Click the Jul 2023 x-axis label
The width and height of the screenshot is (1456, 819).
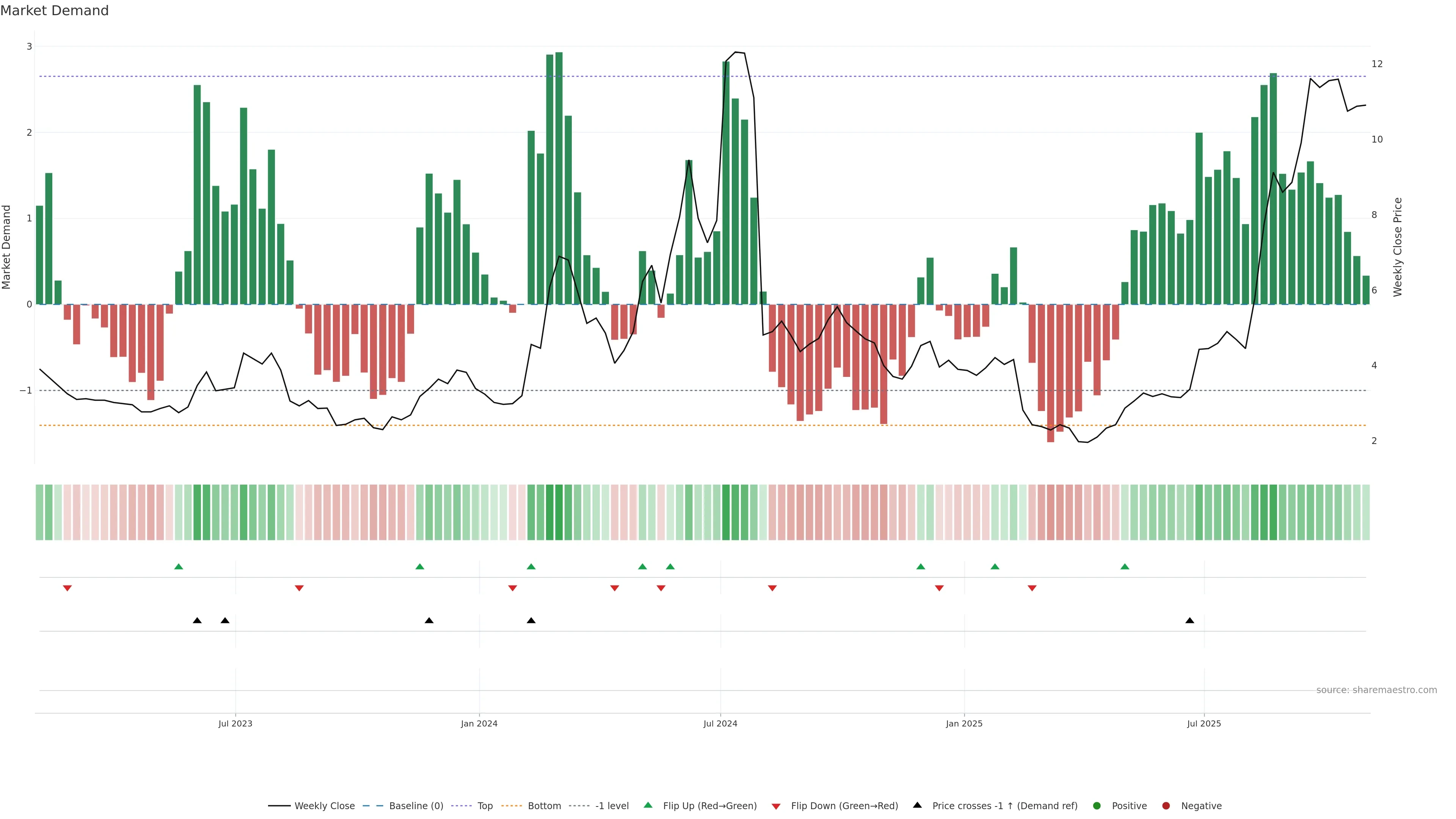coord(235,723)
